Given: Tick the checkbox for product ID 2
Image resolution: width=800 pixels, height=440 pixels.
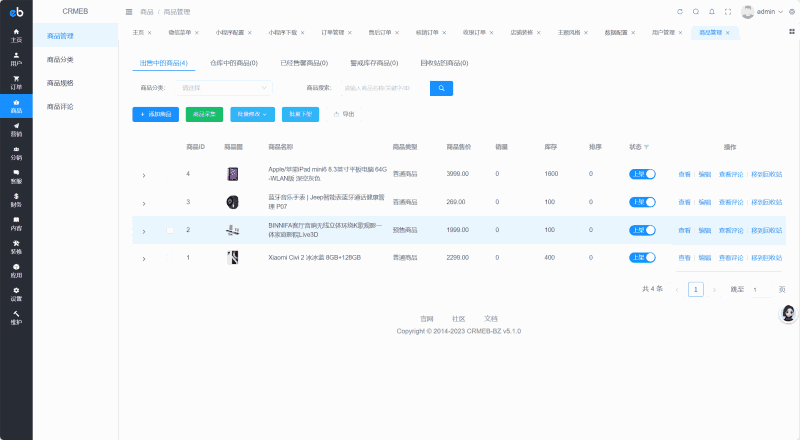Looking at the screenshot, I should (x=170, y=230).
